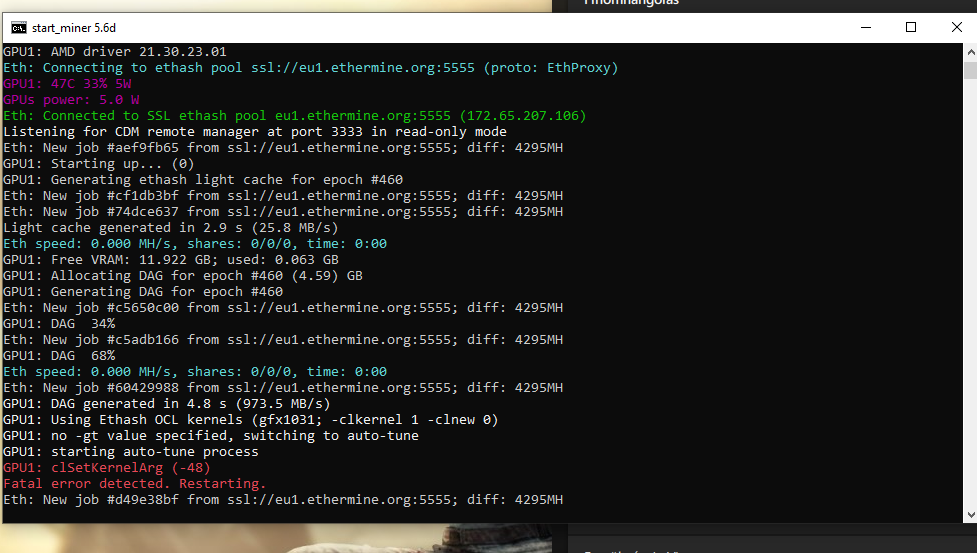Click the 'GPUs power: 5.0 W' line
The image size is (977, 553).
(x=71, y=100)
